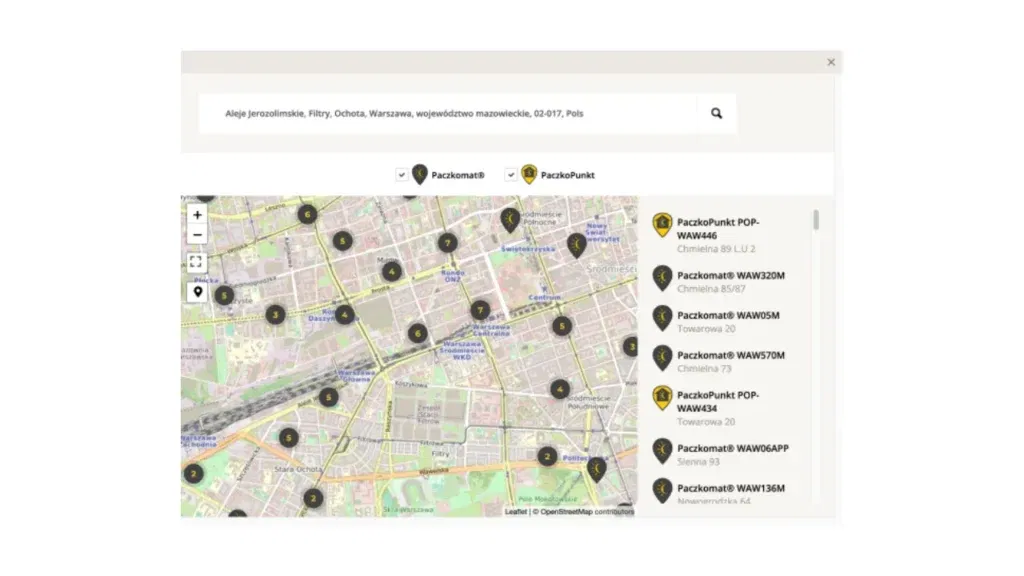Image resolution: width=1024 pixels, height=576 pixels.
Task: Open the Leaflet attribution link
Action: [x=516, y=511]
